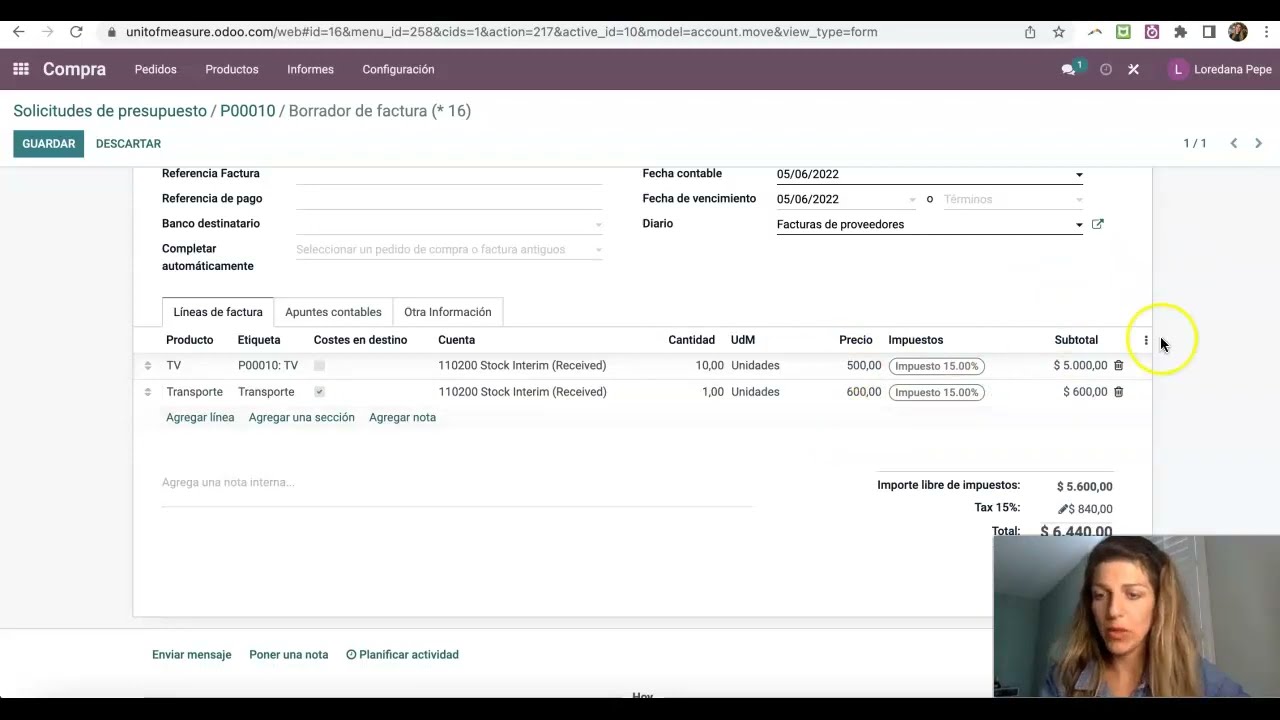Delete the TV invoice line
Screen dimensions: 1280x720
point(1118,365)
